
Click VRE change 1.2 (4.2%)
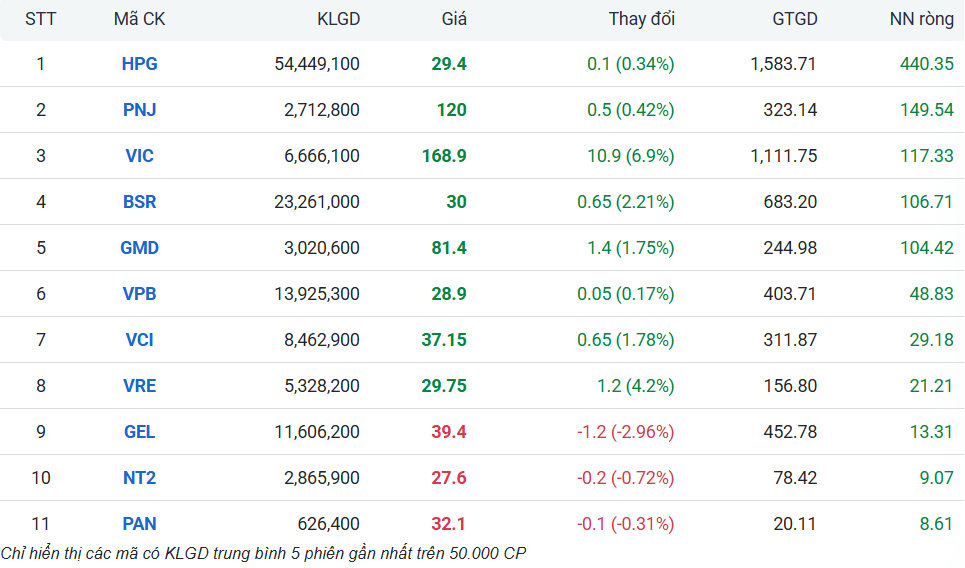point(636,386)
